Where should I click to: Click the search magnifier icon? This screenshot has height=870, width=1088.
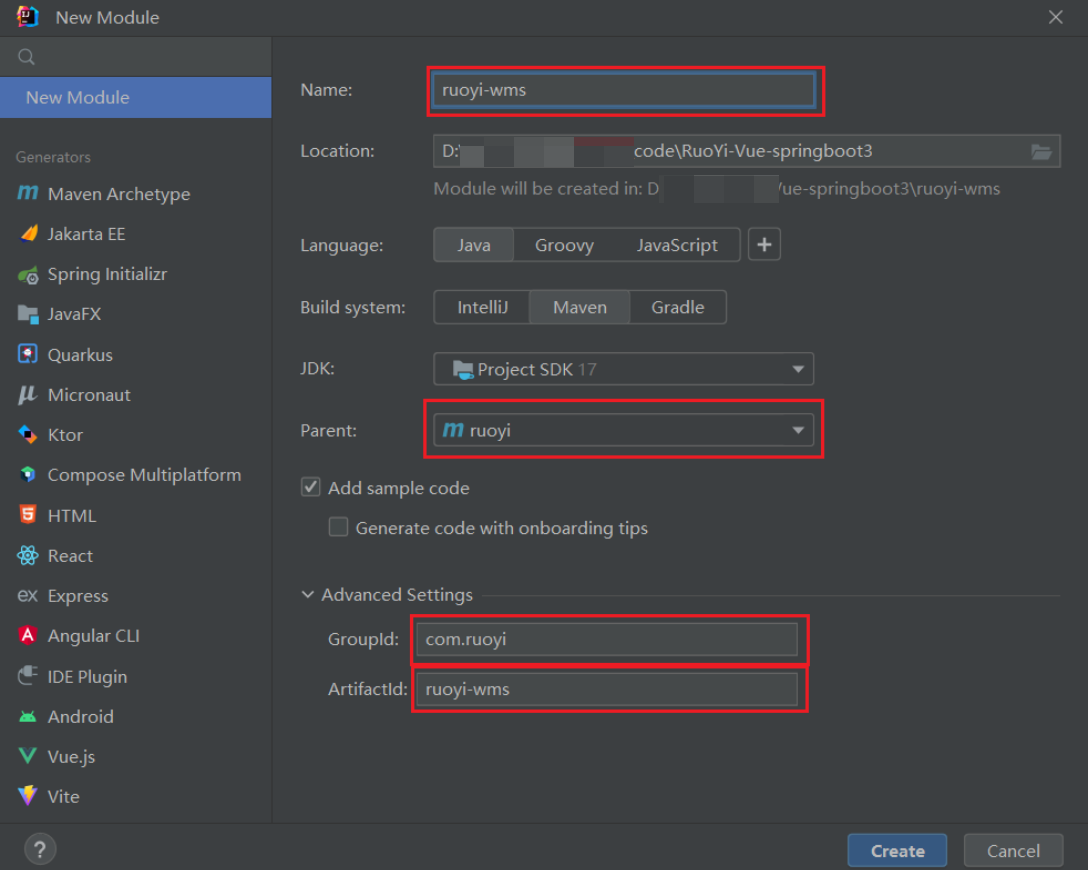26,57
